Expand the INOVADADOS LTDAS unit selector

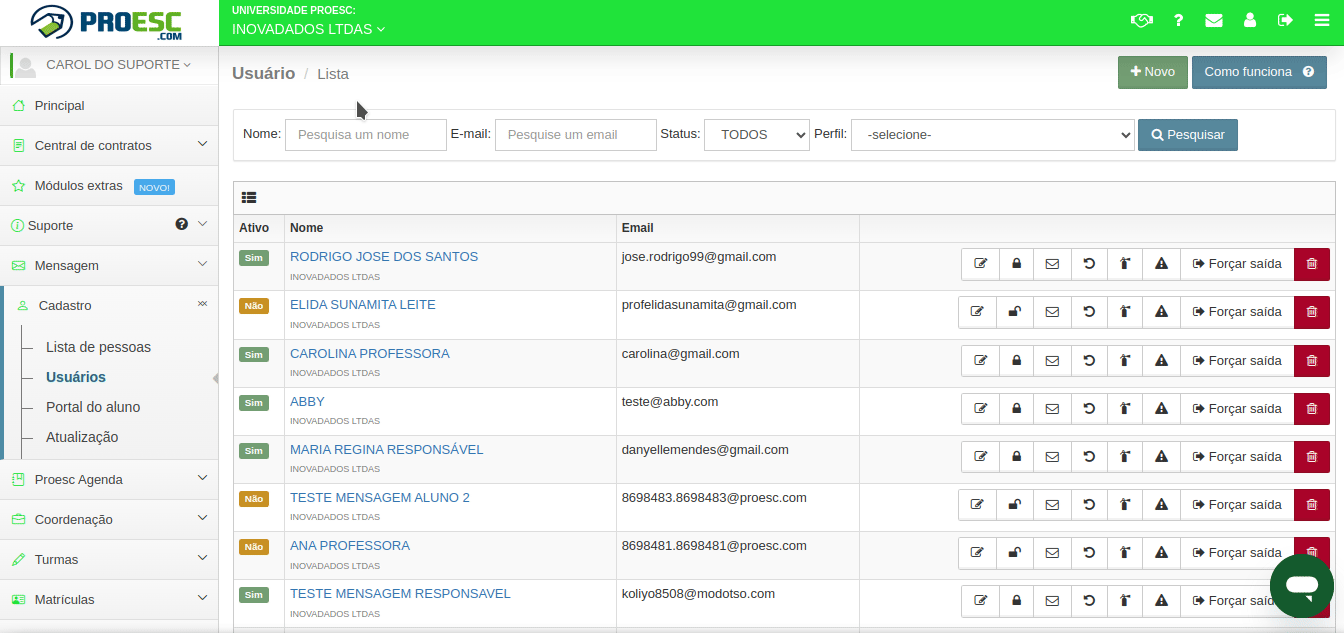(308, 29)
